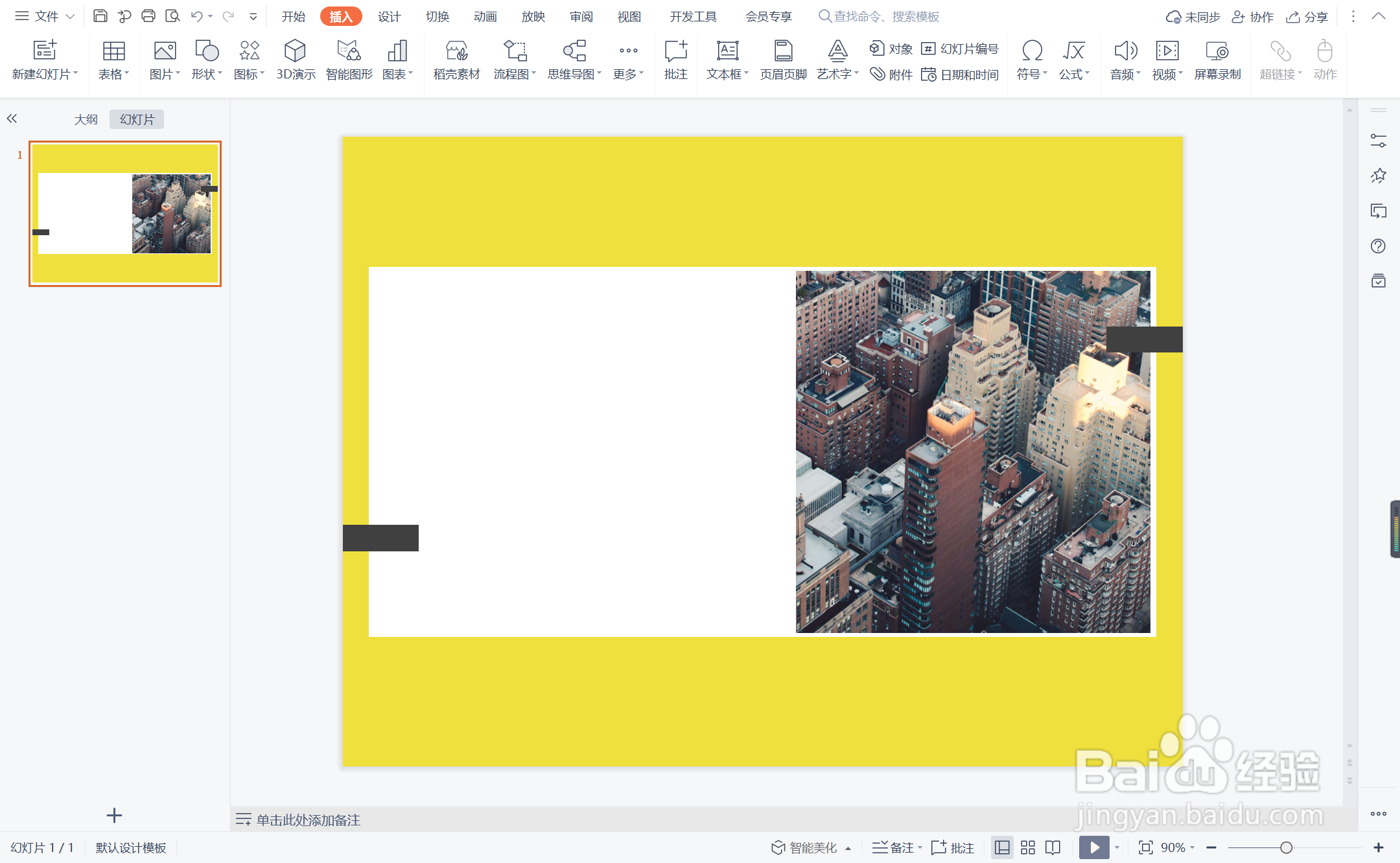This screenshot has width=1400, height=863.
Task: Insert a 3D演示 model
Action: click(x=295, y=60)
